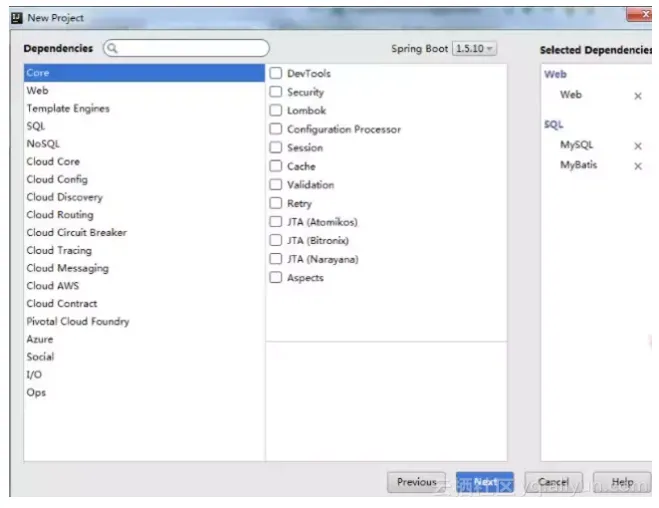Enable the DevTools checkbox

[276, 73]
